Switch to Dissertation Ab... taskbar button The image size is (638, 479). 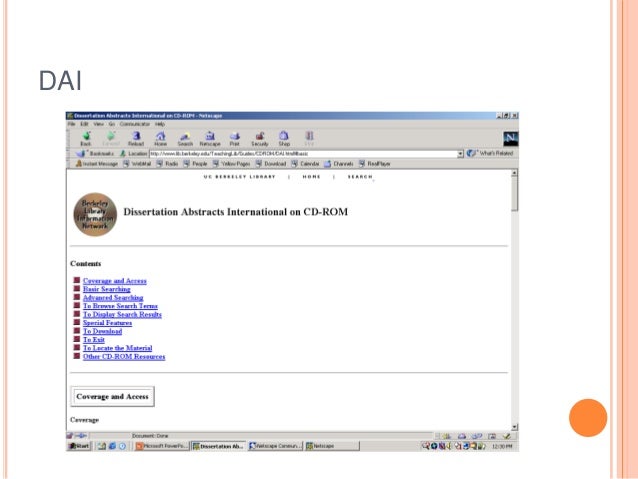[x=219, y=446]
